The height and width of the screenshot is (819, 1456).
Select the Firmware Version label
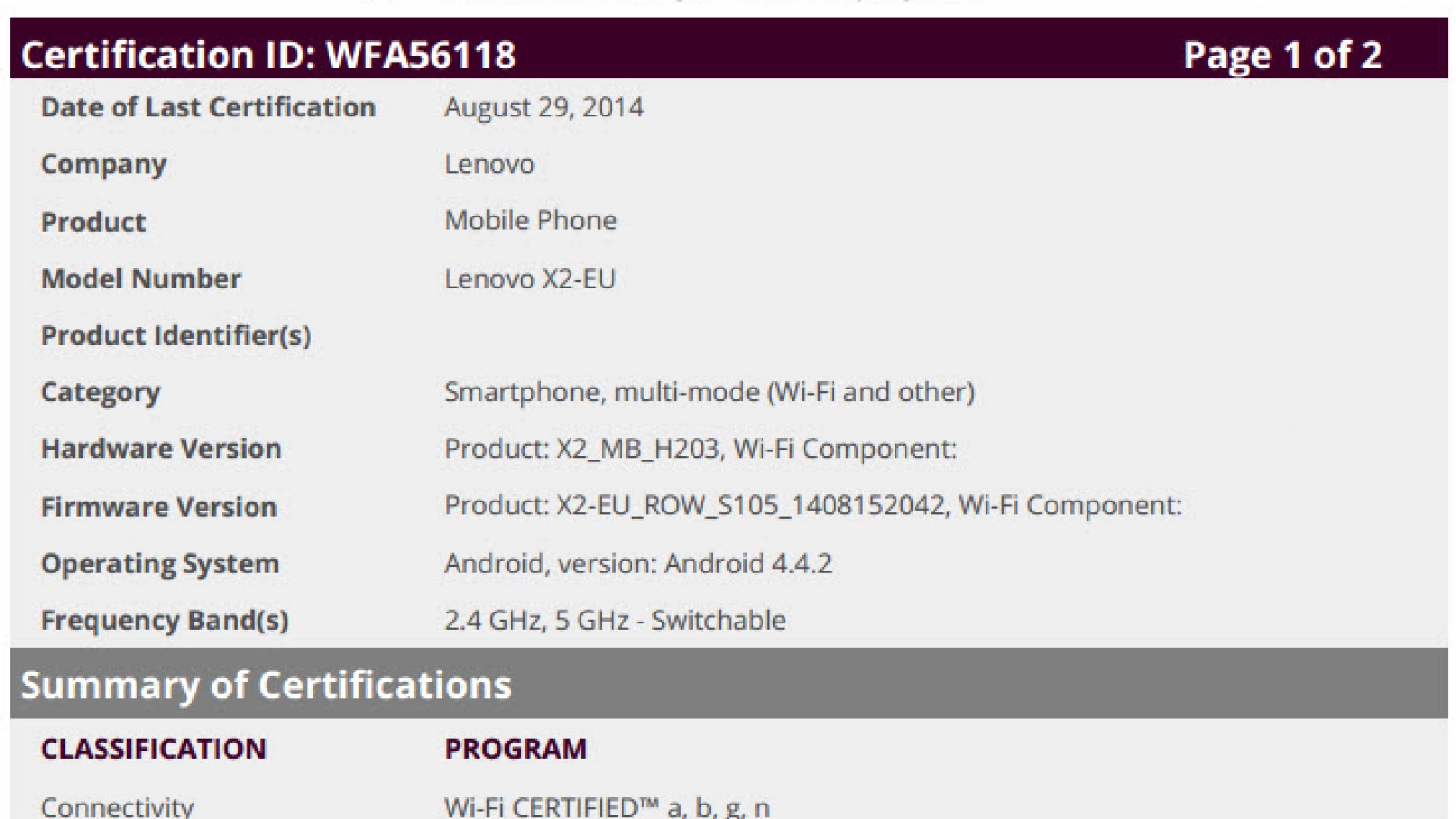click(158, 507)
